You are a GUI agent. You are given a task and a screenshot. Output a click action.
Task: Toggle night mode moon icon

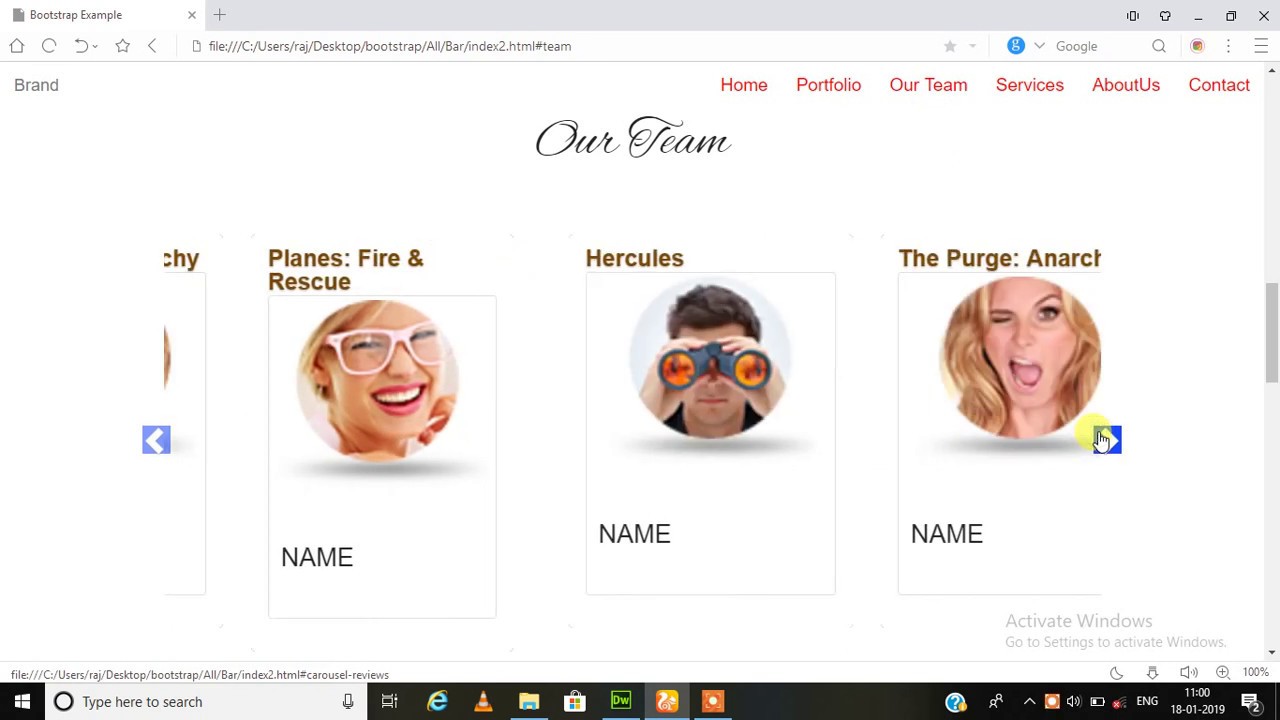[1116, 673]
